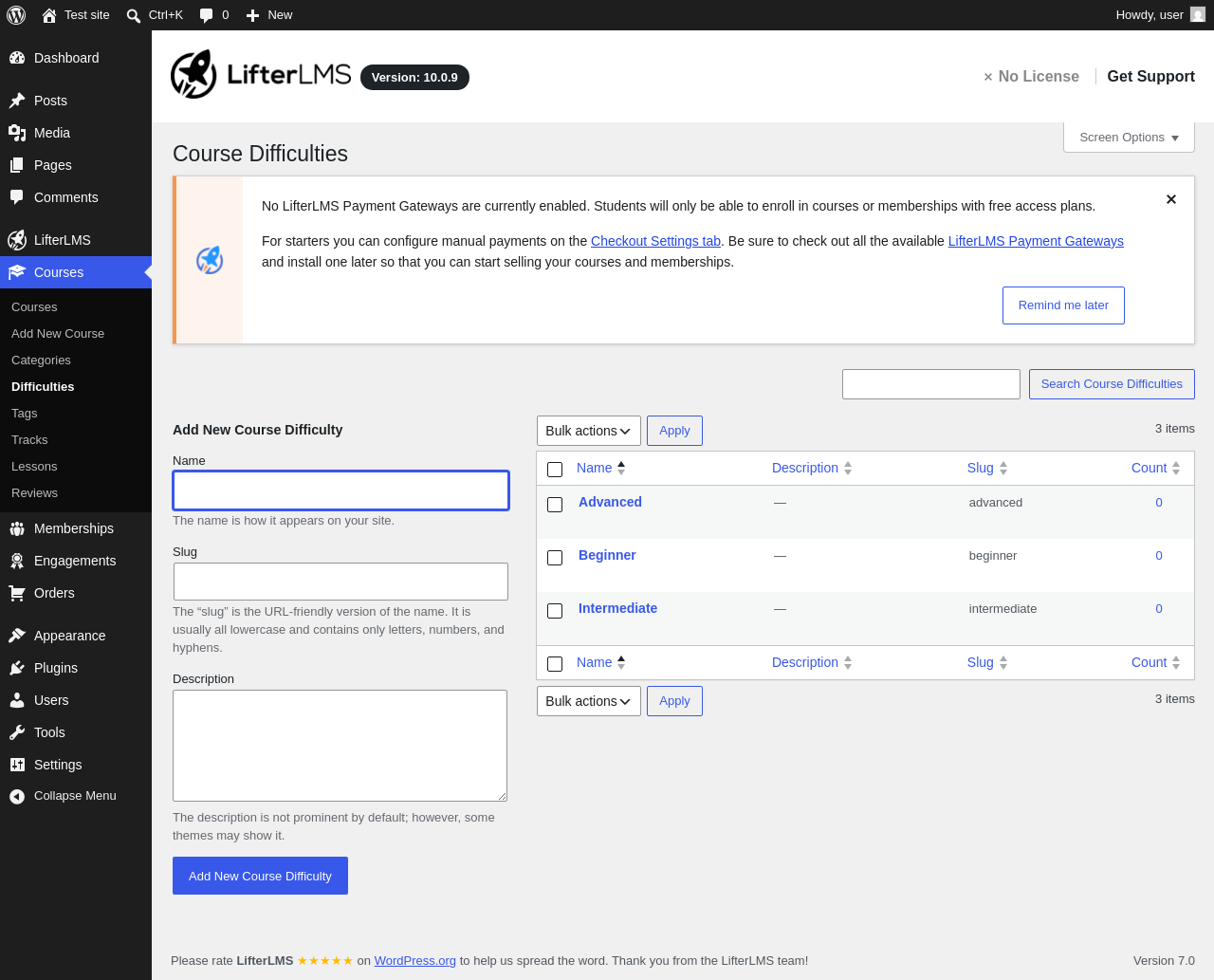Click the Media icon in sidebar

tap(17, 133)
